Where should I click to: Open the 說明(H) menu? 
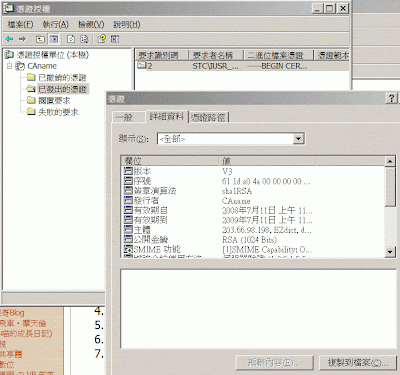coord(127,24)
